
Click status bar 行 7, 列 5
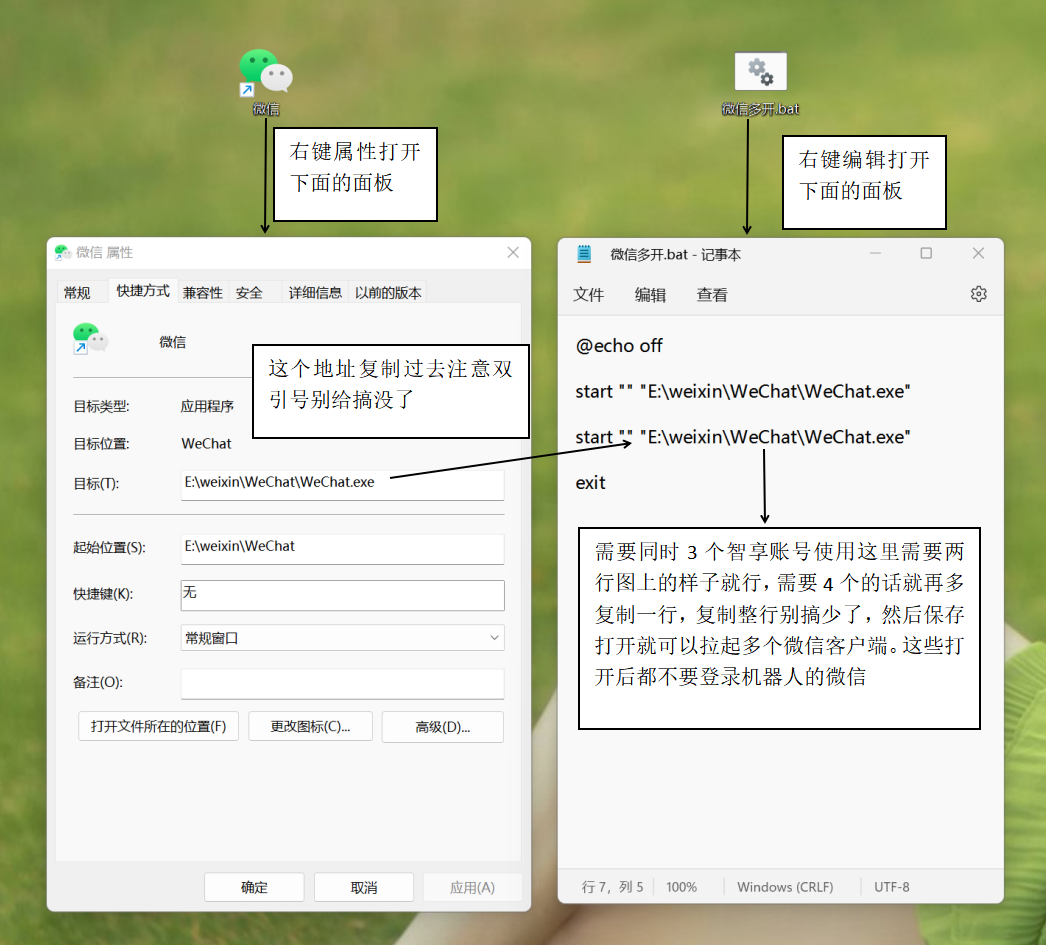pos(612,887)
